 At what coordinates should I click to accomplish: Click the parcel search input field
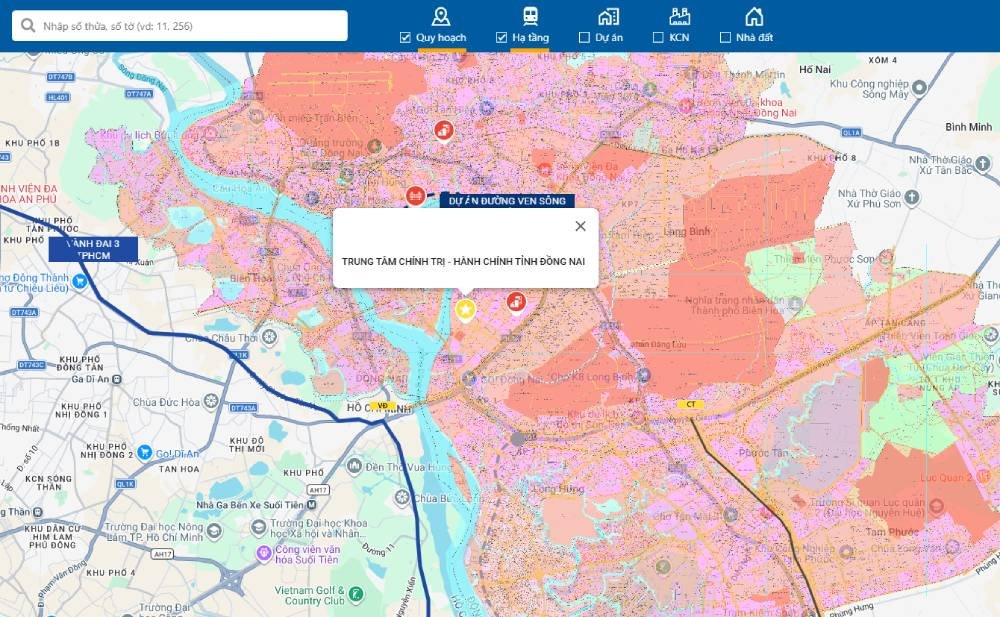[x=180, y=24]
